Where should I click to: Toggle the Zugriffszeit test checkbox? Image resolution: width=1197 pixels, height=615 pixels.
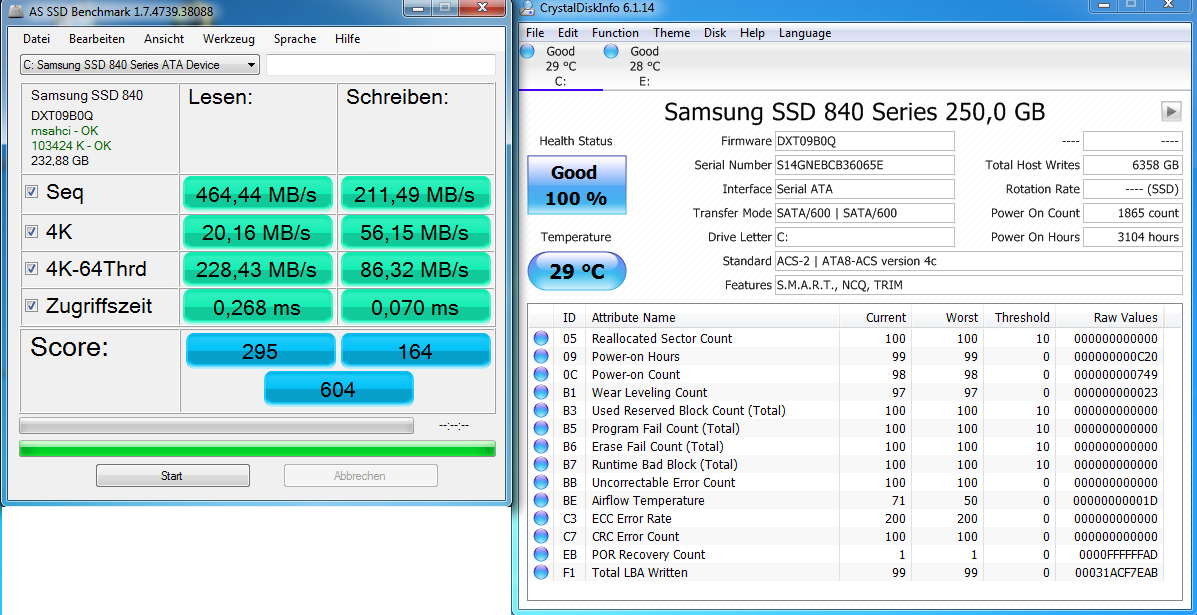(x=31, y=306)
